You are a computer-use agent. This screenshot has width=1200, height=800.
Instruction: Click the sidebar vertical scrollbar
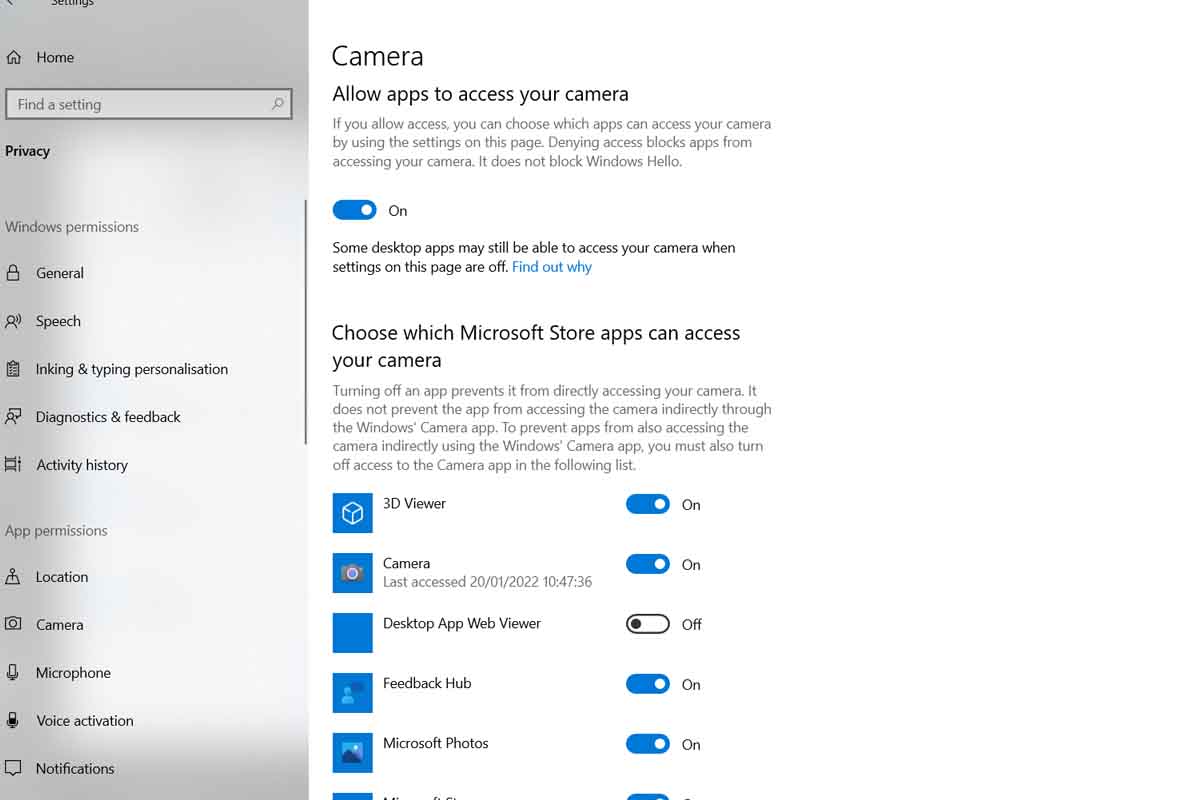(306, 322)
